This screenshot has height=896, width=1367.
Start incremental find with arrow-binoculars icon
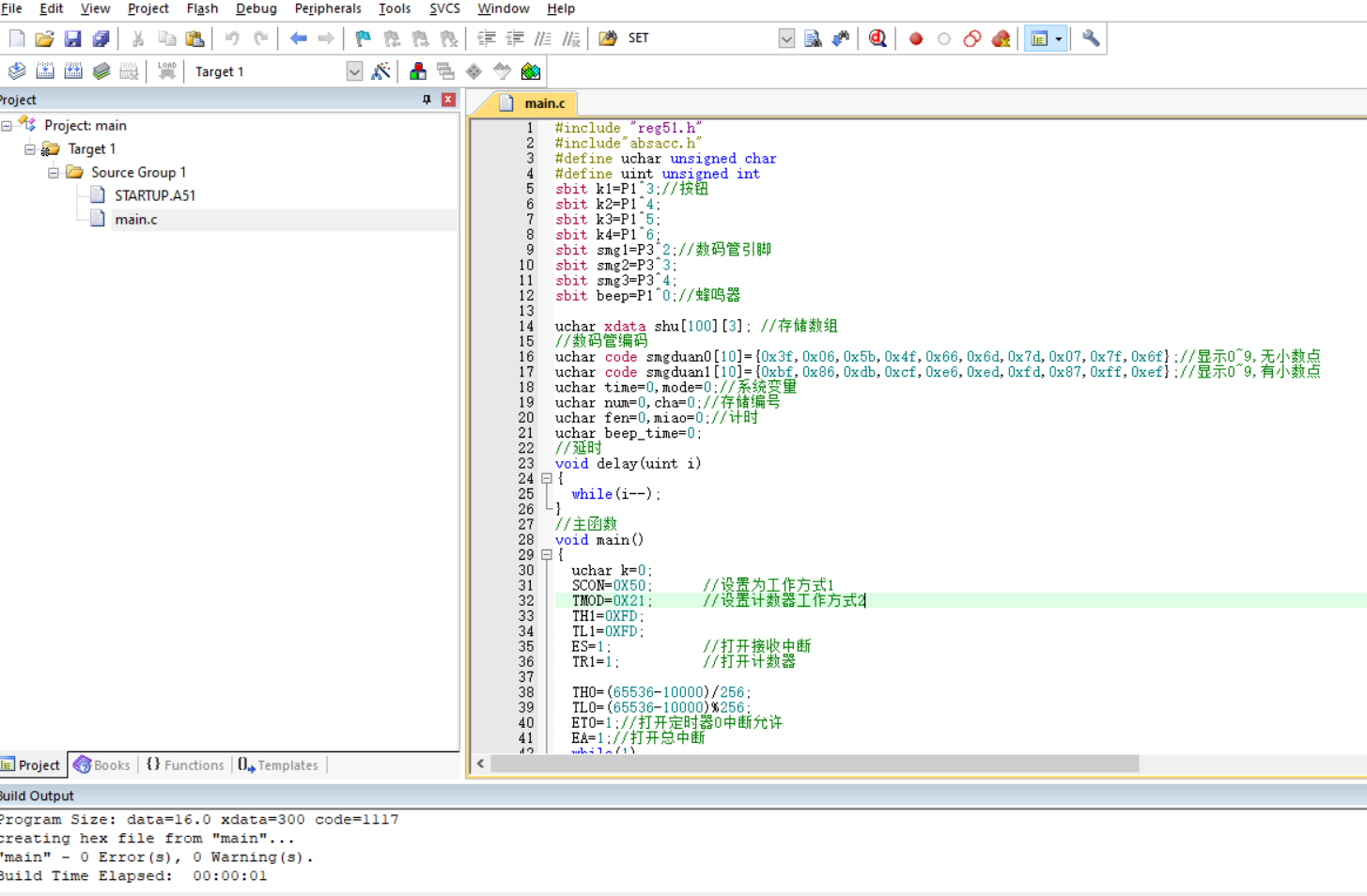[x=841, y=39]
